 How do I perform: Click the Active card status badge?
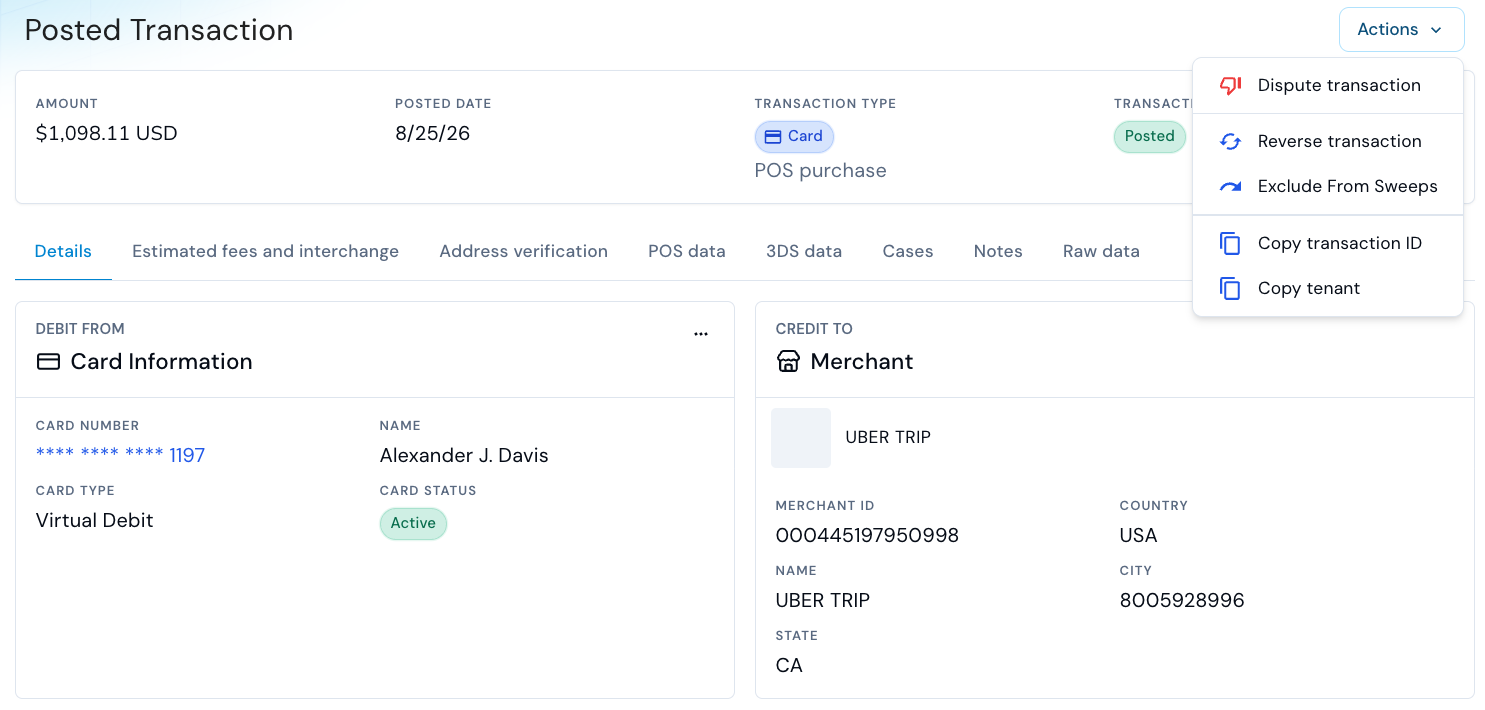(413, 524)
